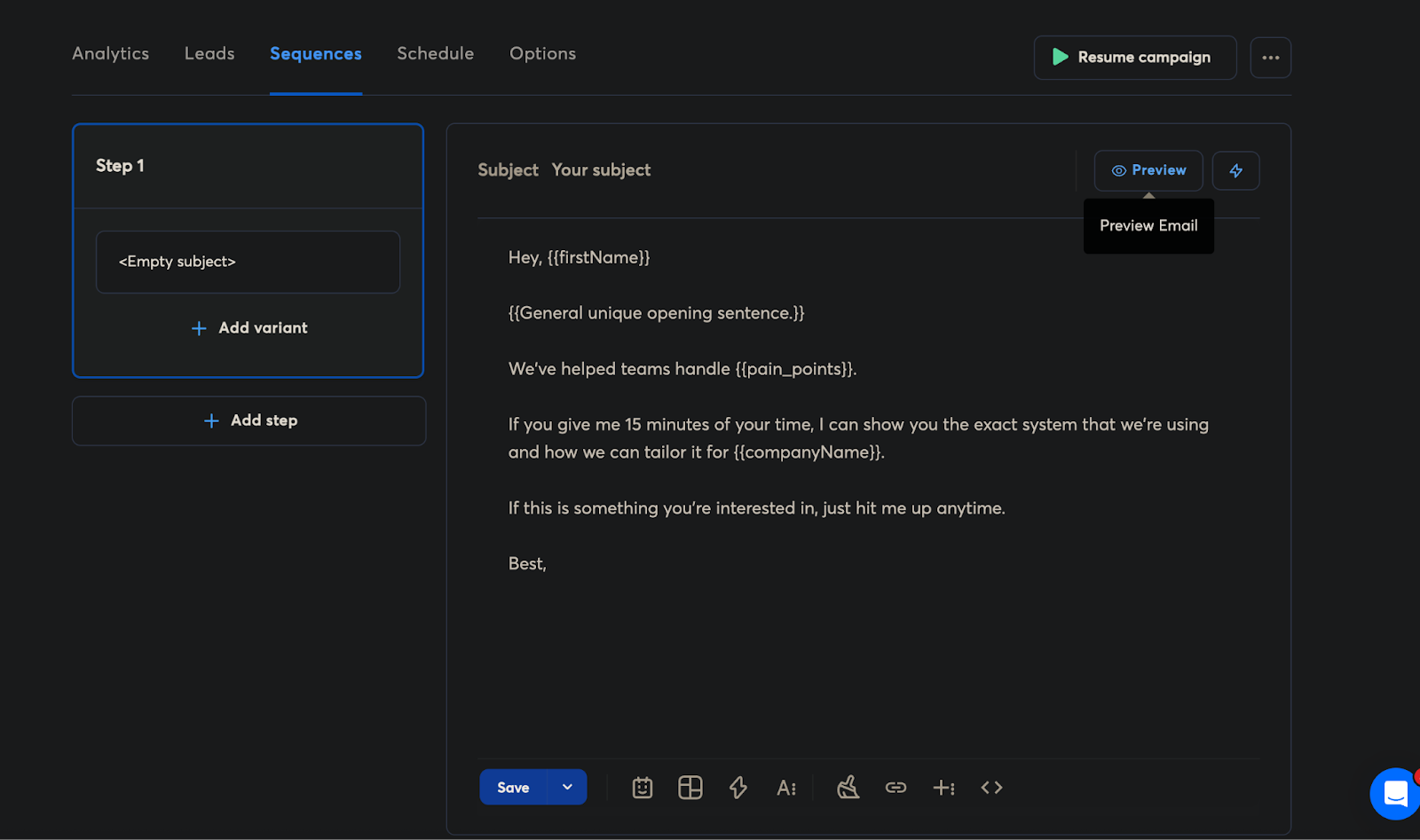Click the lightning icon next to Preview
Viewport: 1420px width, 840px height.
pyautogui.click(x=1236, y=170)
